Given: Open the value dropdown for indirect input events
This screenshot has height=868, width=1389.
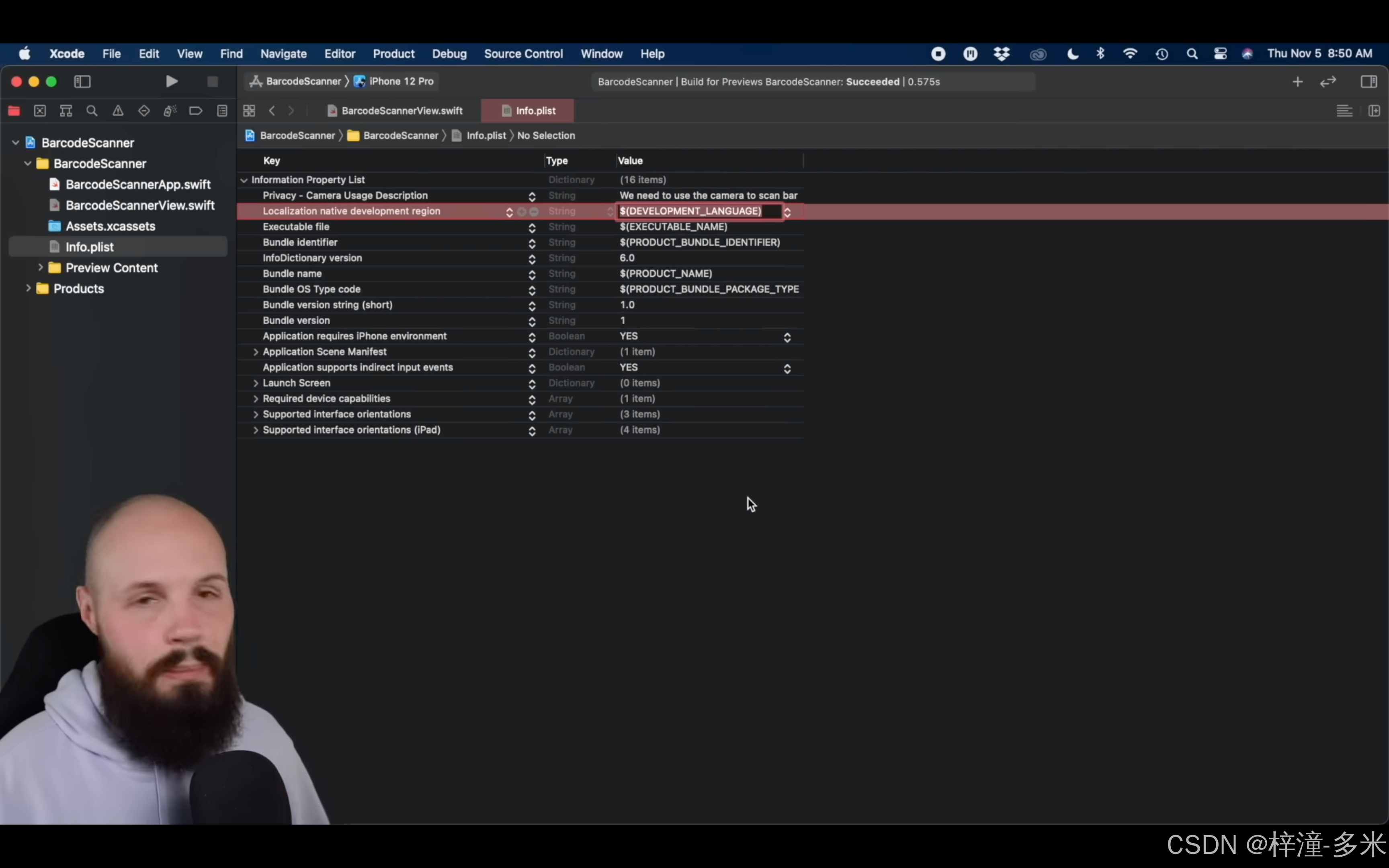Looking at the screenshot, I should (x=787, y=368).
